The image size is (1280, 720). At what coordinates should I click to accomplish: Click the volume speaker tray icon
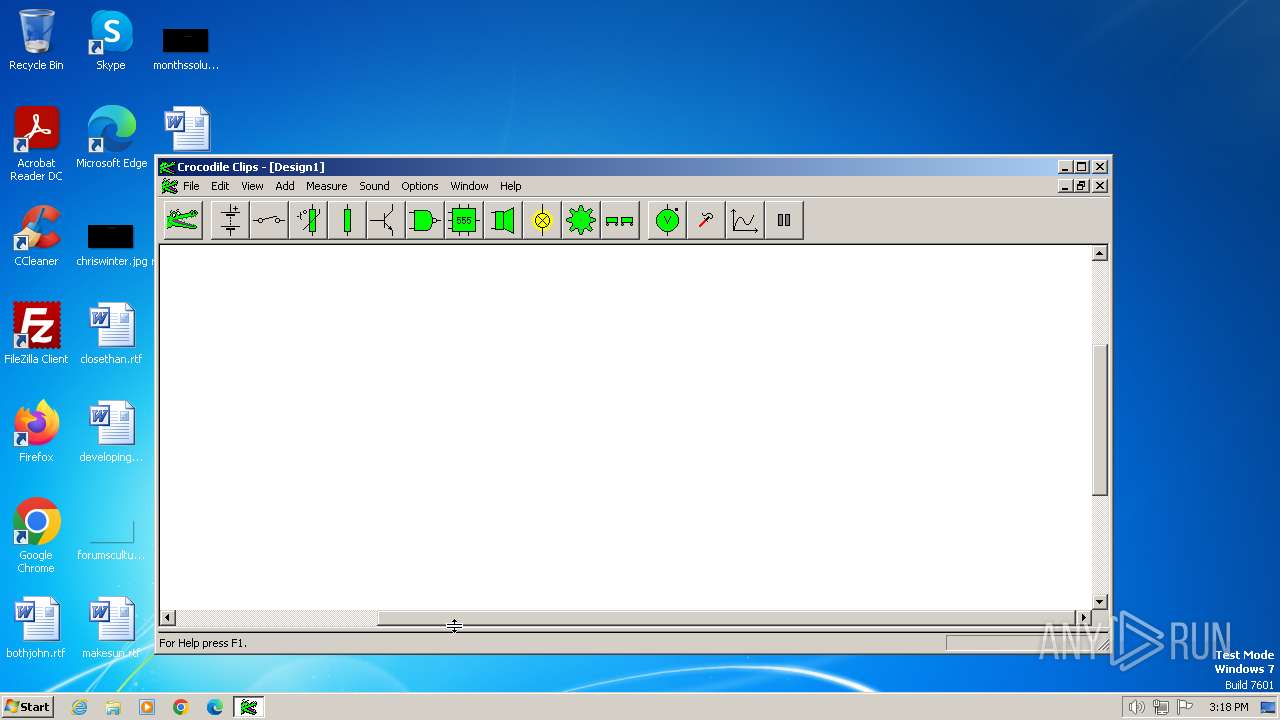tap(1136, 707)
